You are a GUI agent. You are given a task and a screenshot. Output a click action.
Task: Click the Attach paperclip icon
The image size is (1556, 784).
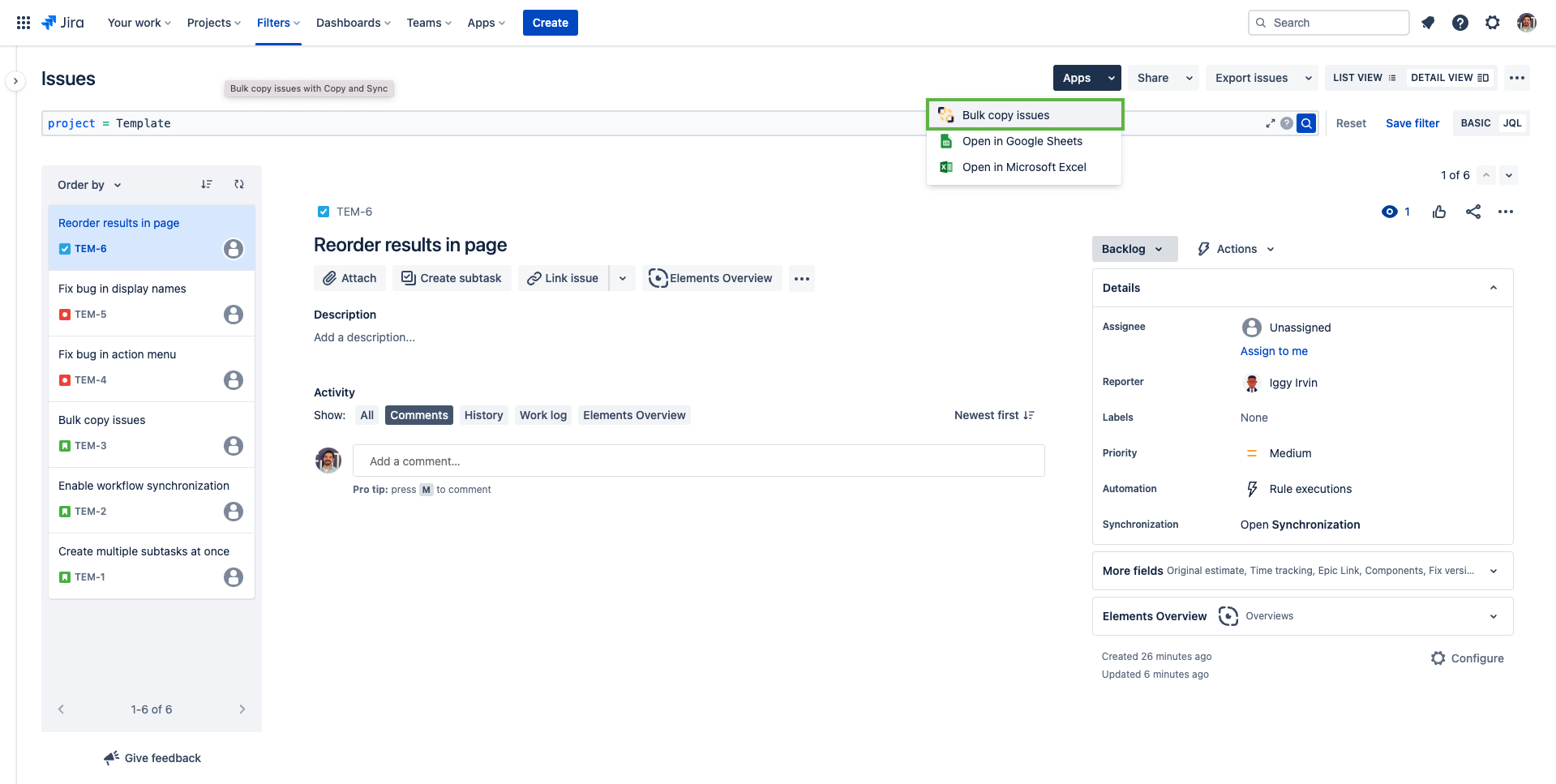tap(332, 278)
